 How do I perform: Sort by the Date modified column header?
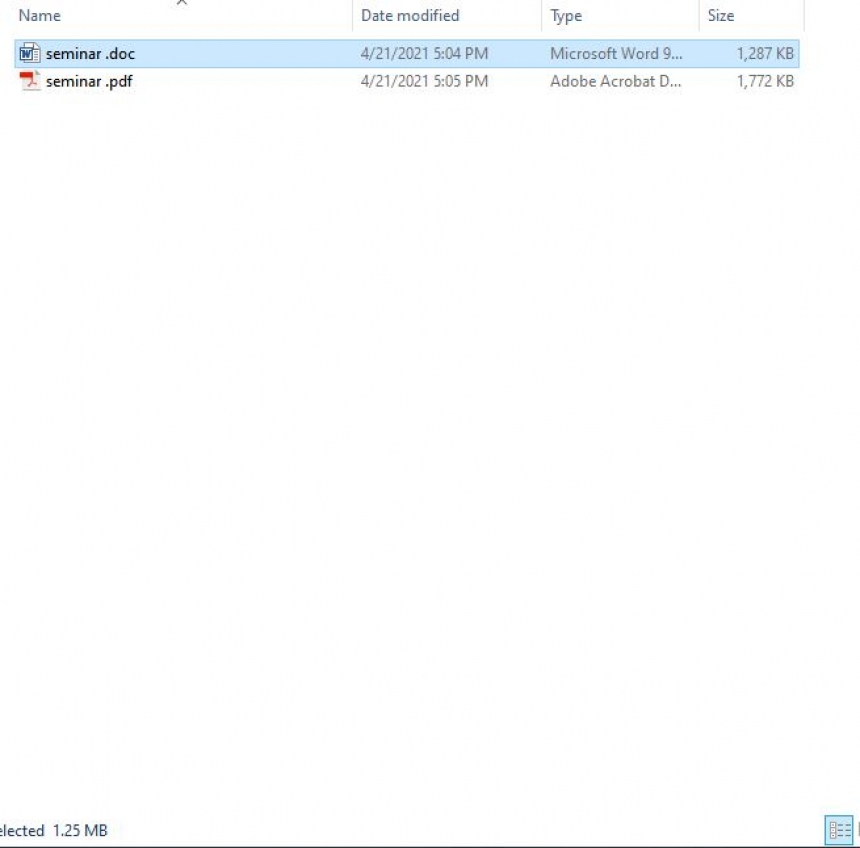410,15
